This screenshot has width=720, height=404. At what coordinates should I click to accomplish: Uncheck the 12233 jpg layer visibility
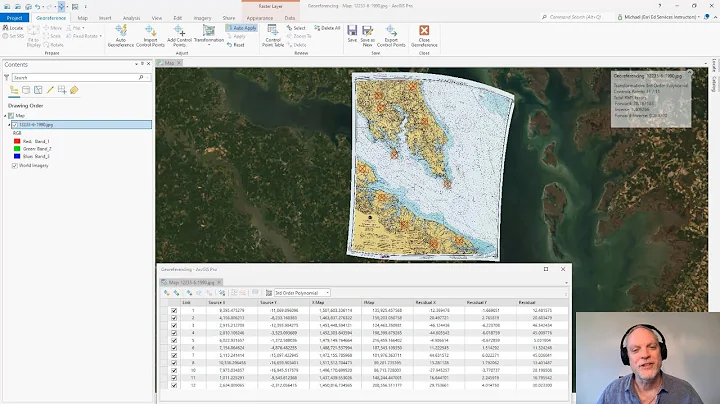[15, 125]
